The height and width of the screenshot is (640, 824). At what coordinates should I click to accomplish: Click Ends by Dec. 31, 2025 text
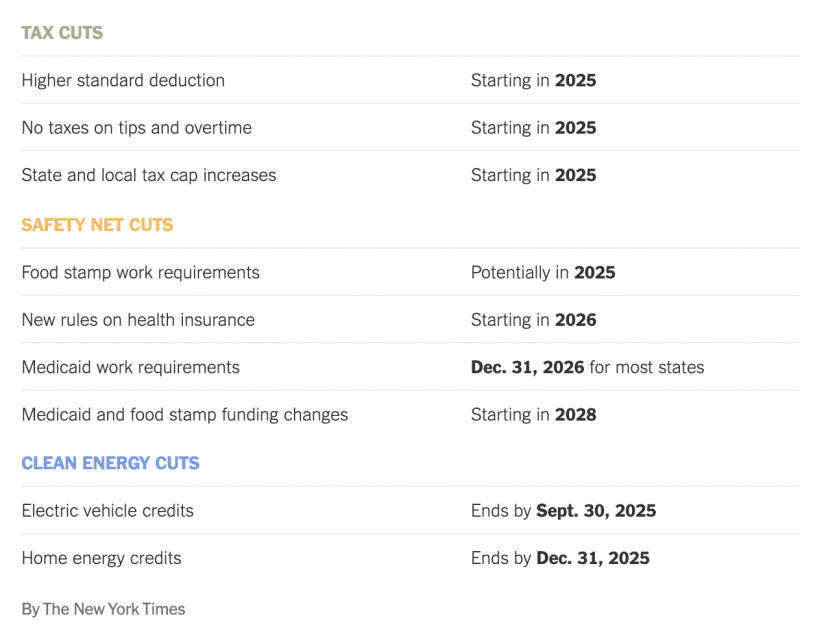[560, 558]
